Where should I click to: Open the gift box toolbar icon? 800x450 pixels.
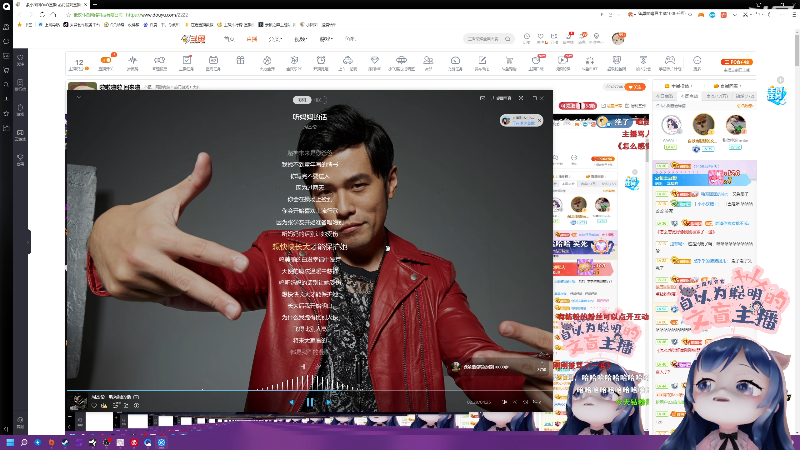click(240, 61)
